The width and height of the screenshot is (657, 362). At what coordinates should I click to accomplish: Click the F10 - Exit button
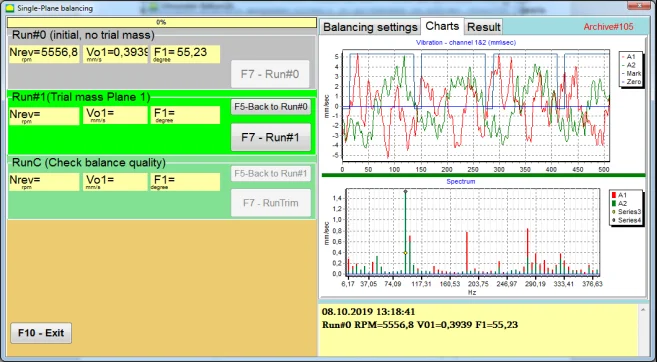pos(41,333)
